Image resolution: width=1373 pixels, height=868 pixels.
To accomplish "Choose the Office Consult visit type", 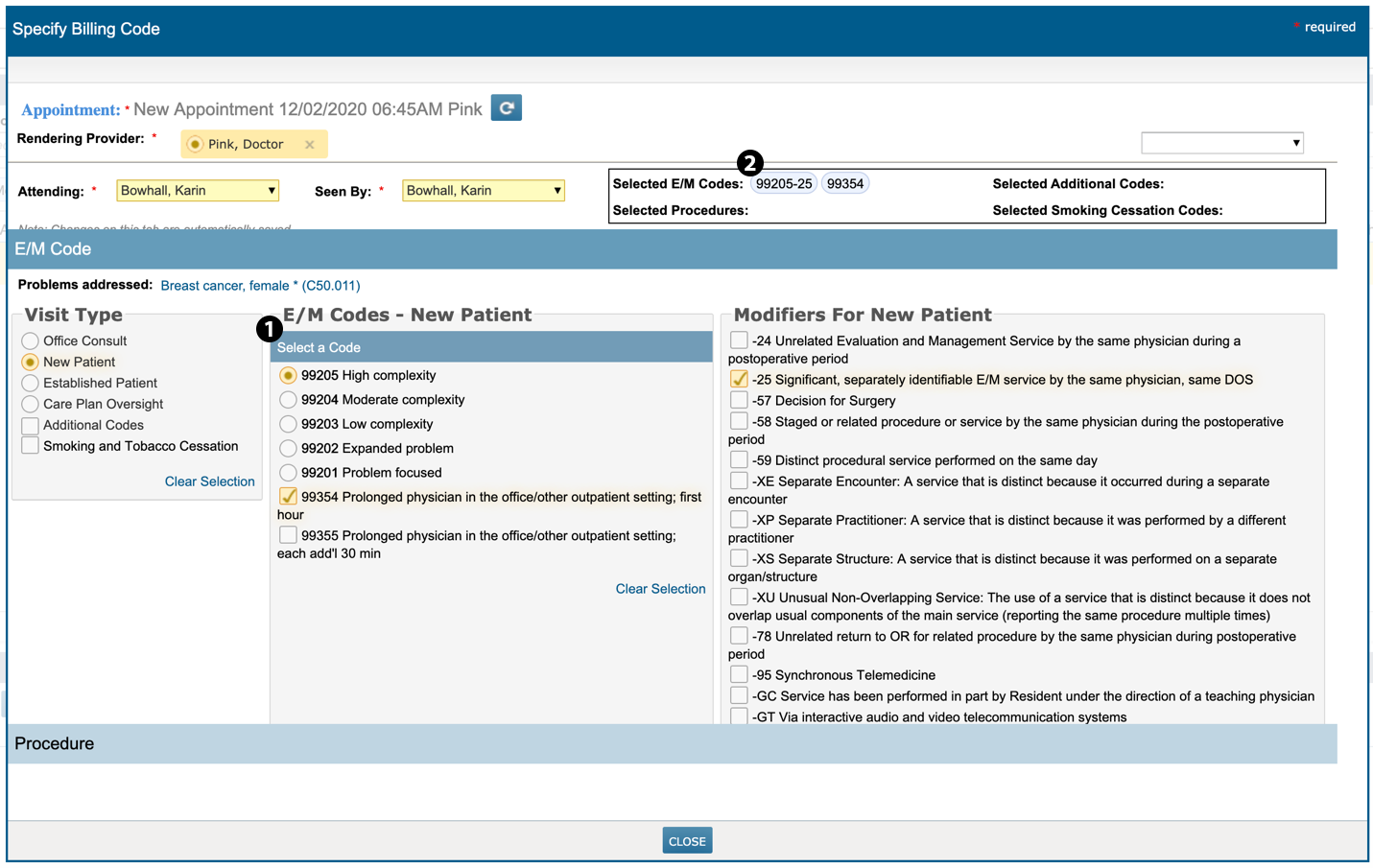I will coord(31,340).
